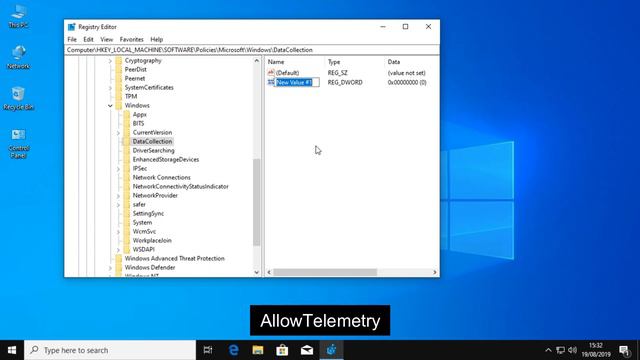Click the taskbar search box
This screenshot has height=360, width=640.
coord(110,350)
